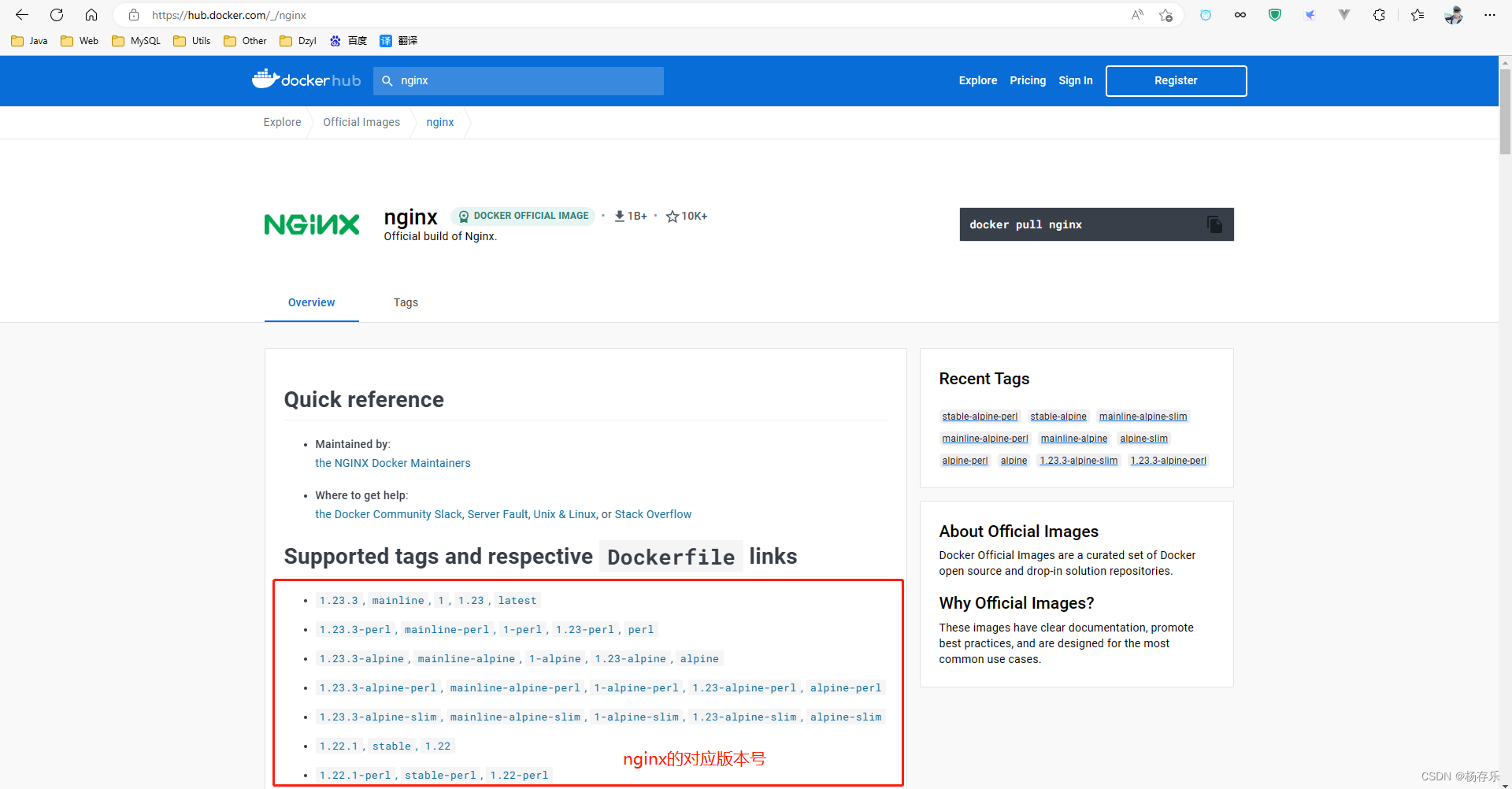This screenshot has width=1512, height=789.
Task: Open browser settings and more menu
Action: point(1489,15)
